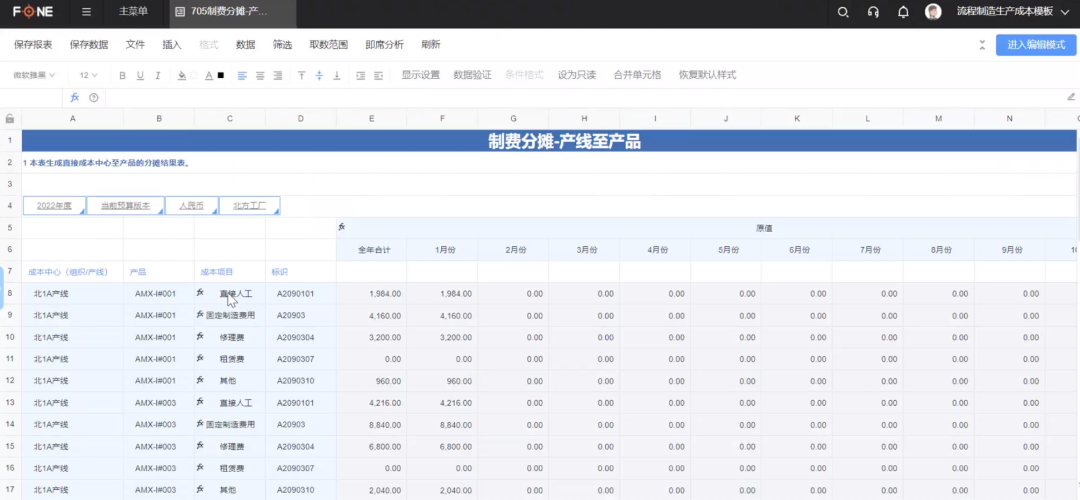Screen dimensions: 1080x500
Task: Click the 数据验证 button
Action: (472, 75)
